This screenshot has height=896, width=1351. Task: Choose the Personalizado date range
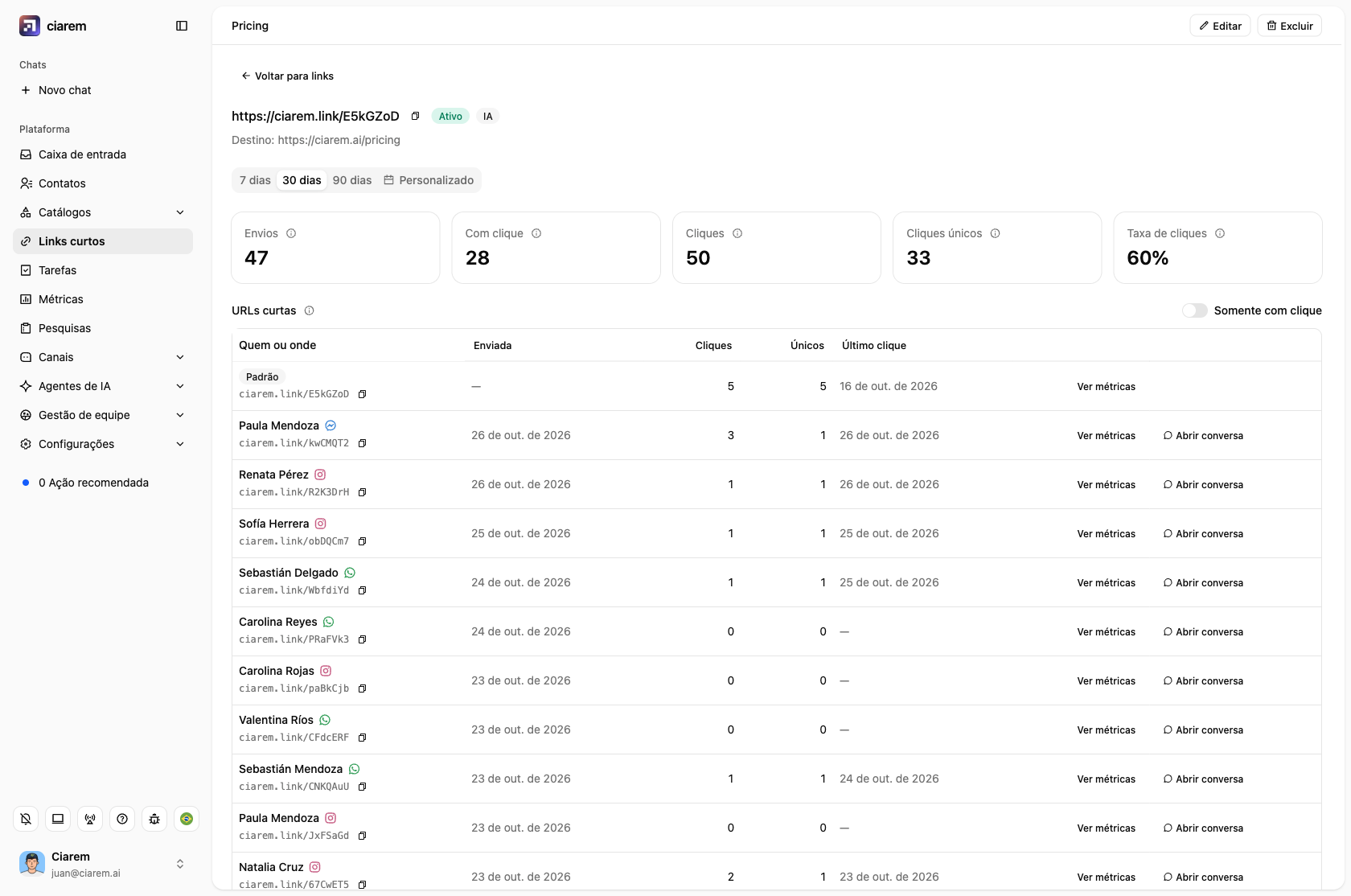pyautogui.click(x=429, y=180)
